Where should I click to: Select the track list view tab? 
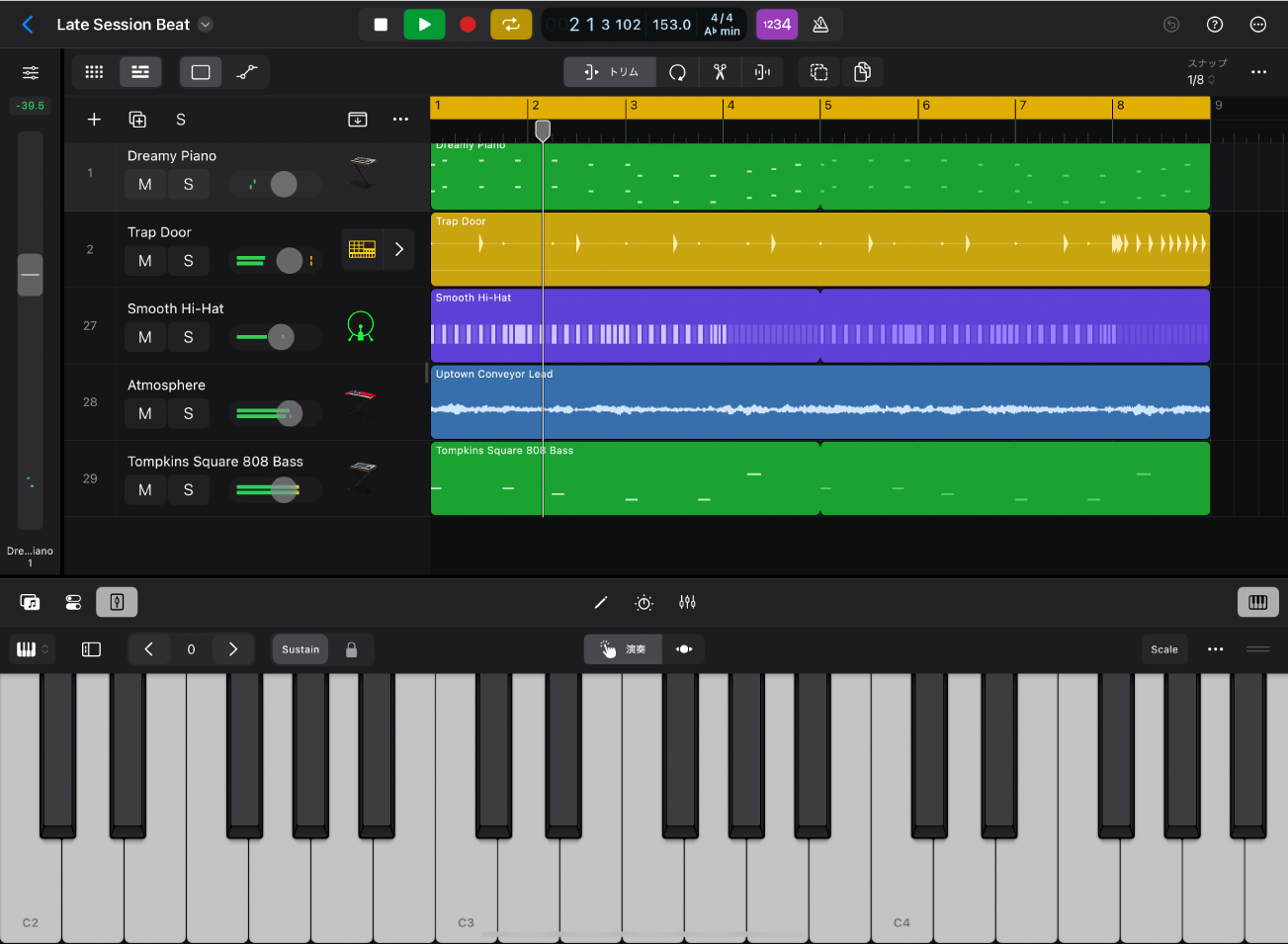pyautogui.click(x=139, y=71)
